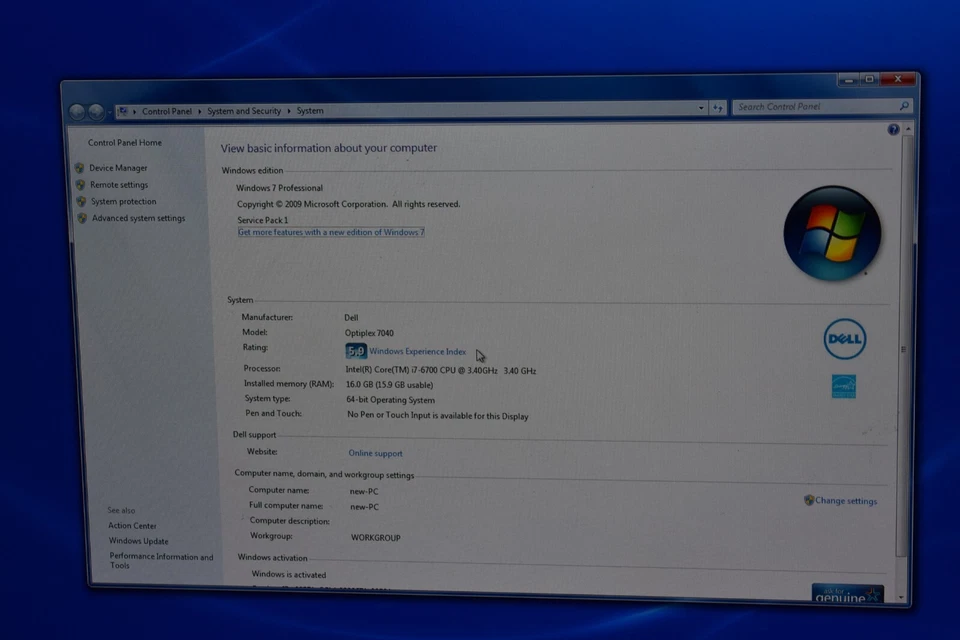Open Device Manager from the left sidebar

point(118,168)
